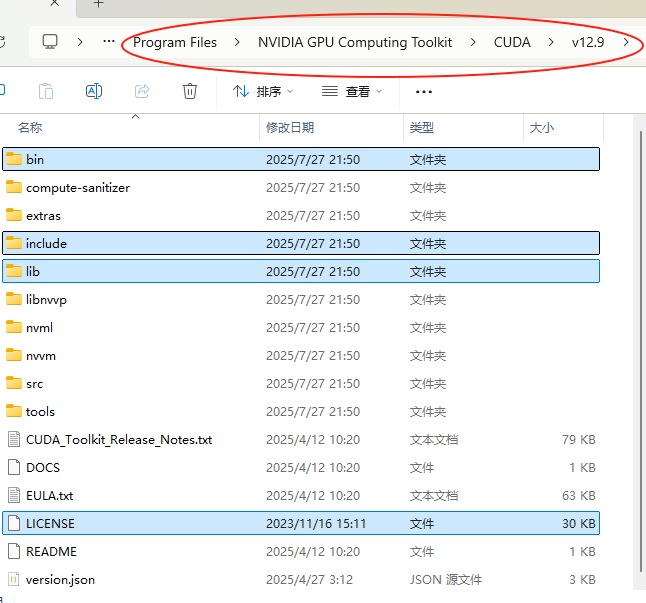Select the nvvm folder name
Screen dimensions: 646x603
tap(41, 355)
